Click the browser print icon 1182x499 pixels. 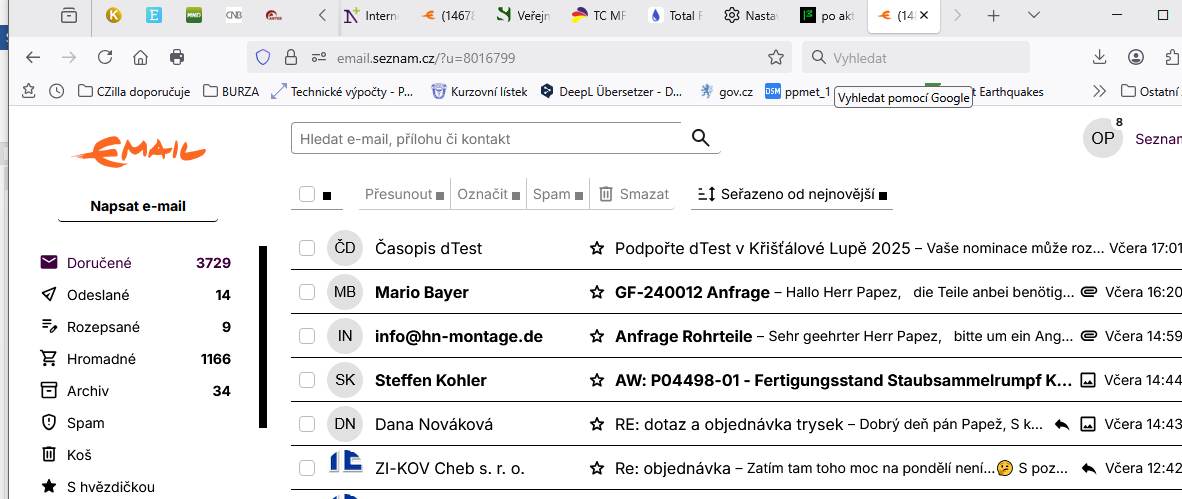tap(177, 57)
